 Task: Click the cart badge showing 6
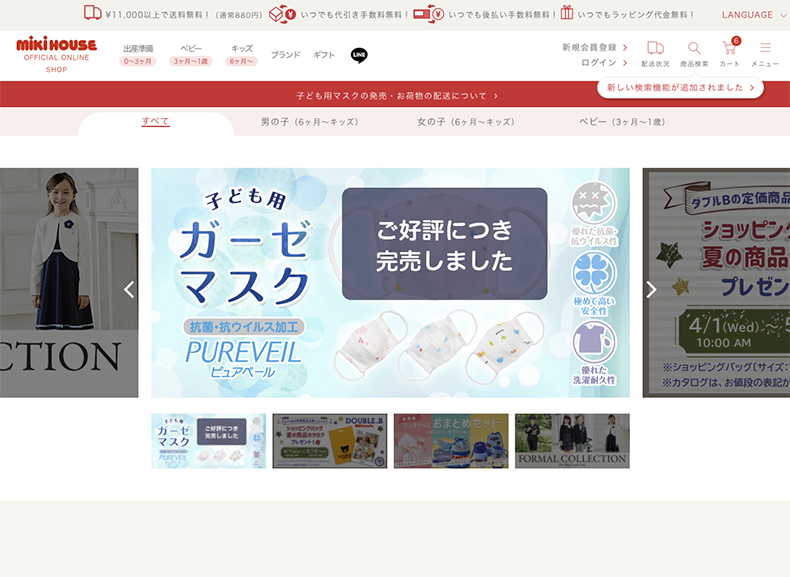click(x=736, y=41)
